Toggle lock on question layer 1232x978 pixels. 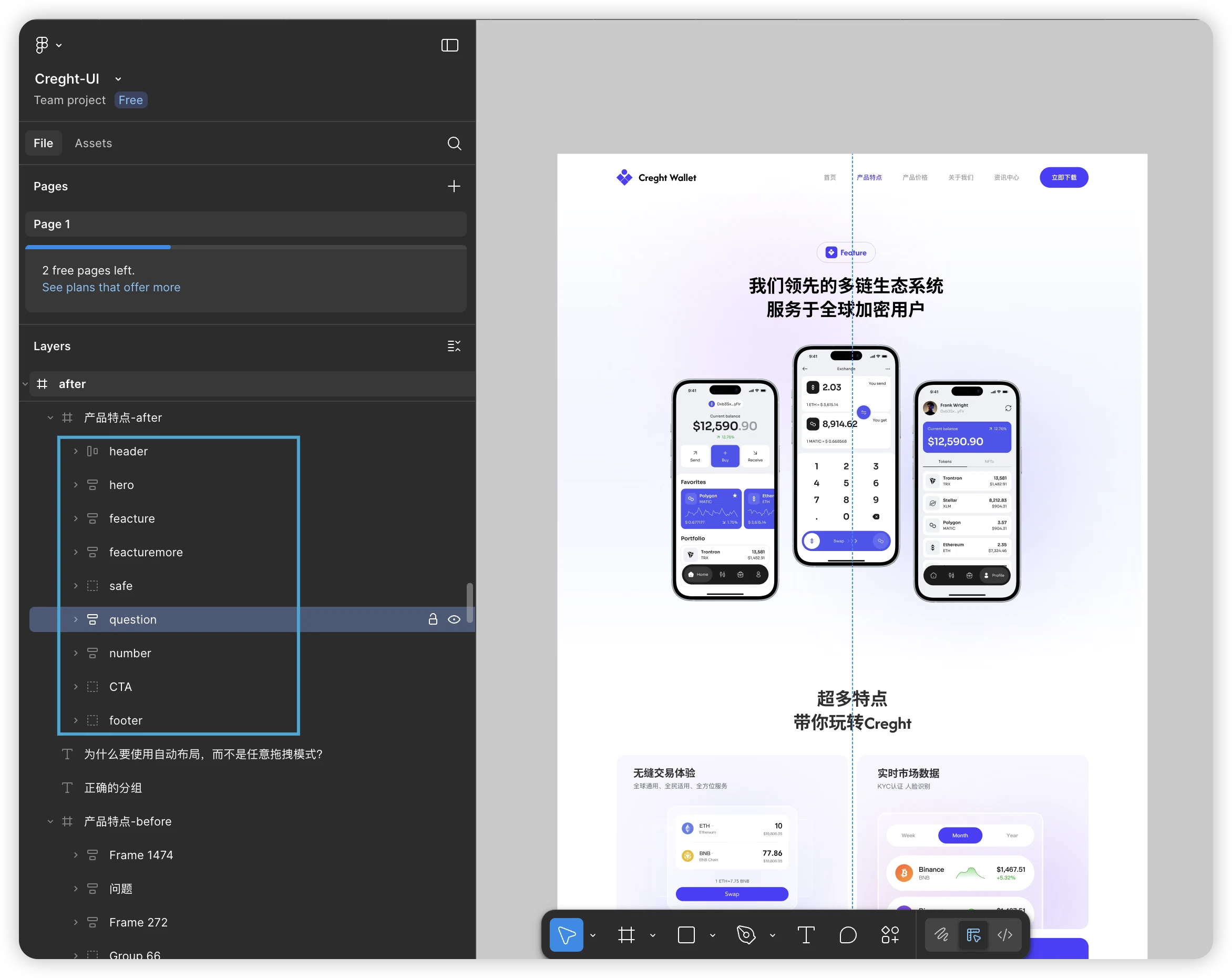pyautogui.click(x=433, y=619)
